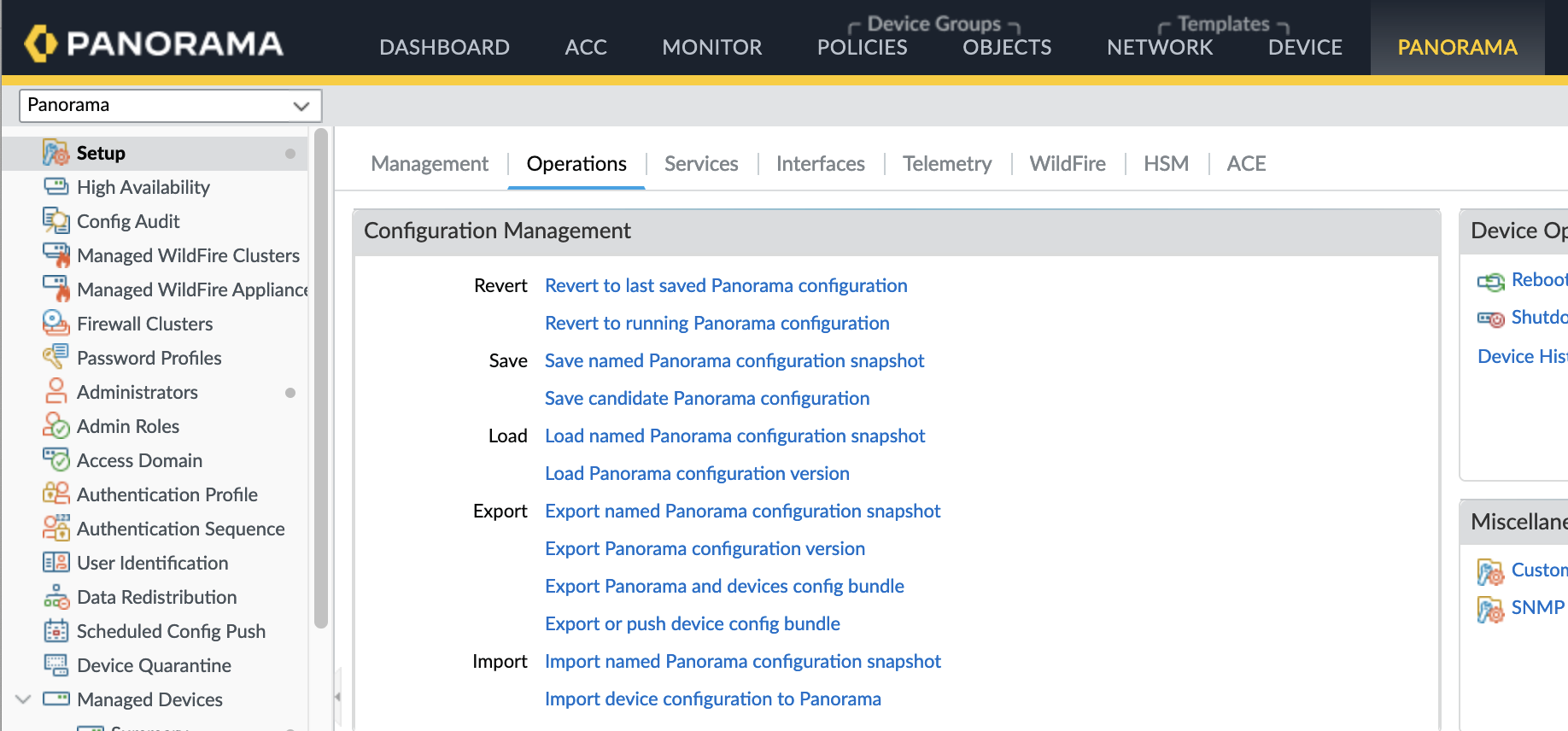Image resolution: width=1568 pixels, height=731 pixels.
Task: Click the Managed Devices icon
Action: (56, 699)
